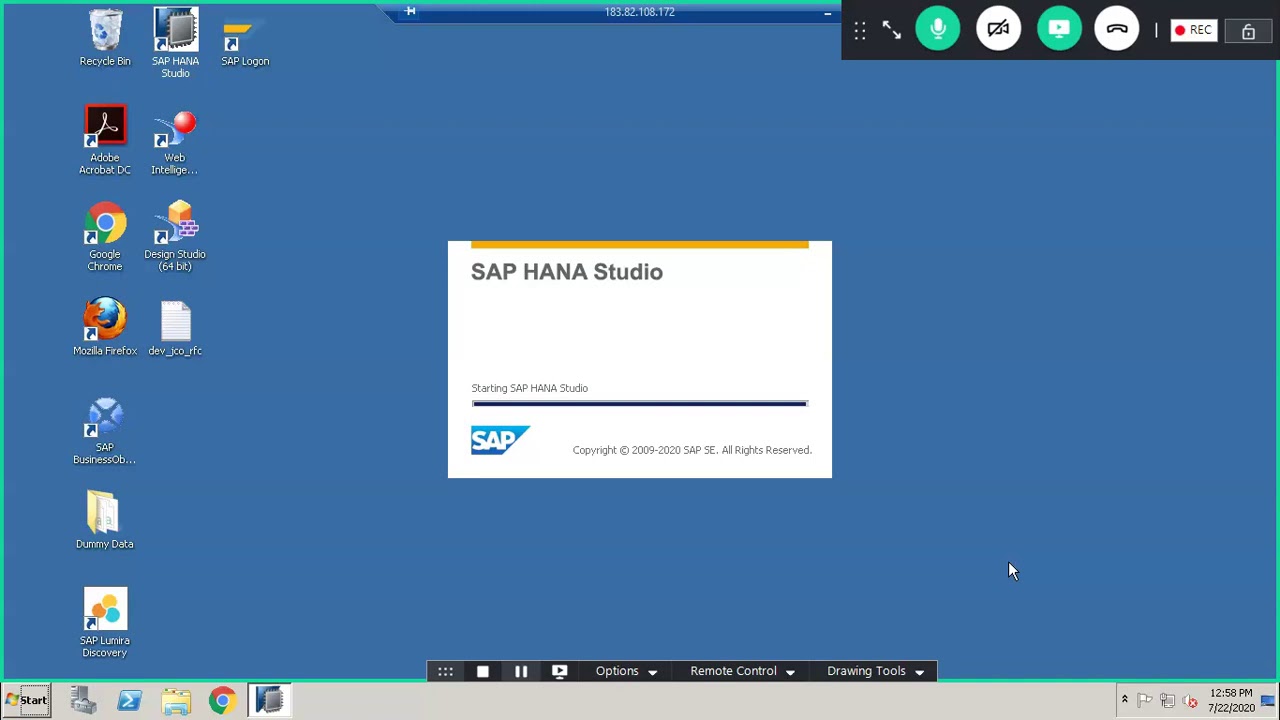Screen dimensions: 1280x720
Task: Select the Adobe Acrobat DC shortcut
Action: (x=105, y=140)
